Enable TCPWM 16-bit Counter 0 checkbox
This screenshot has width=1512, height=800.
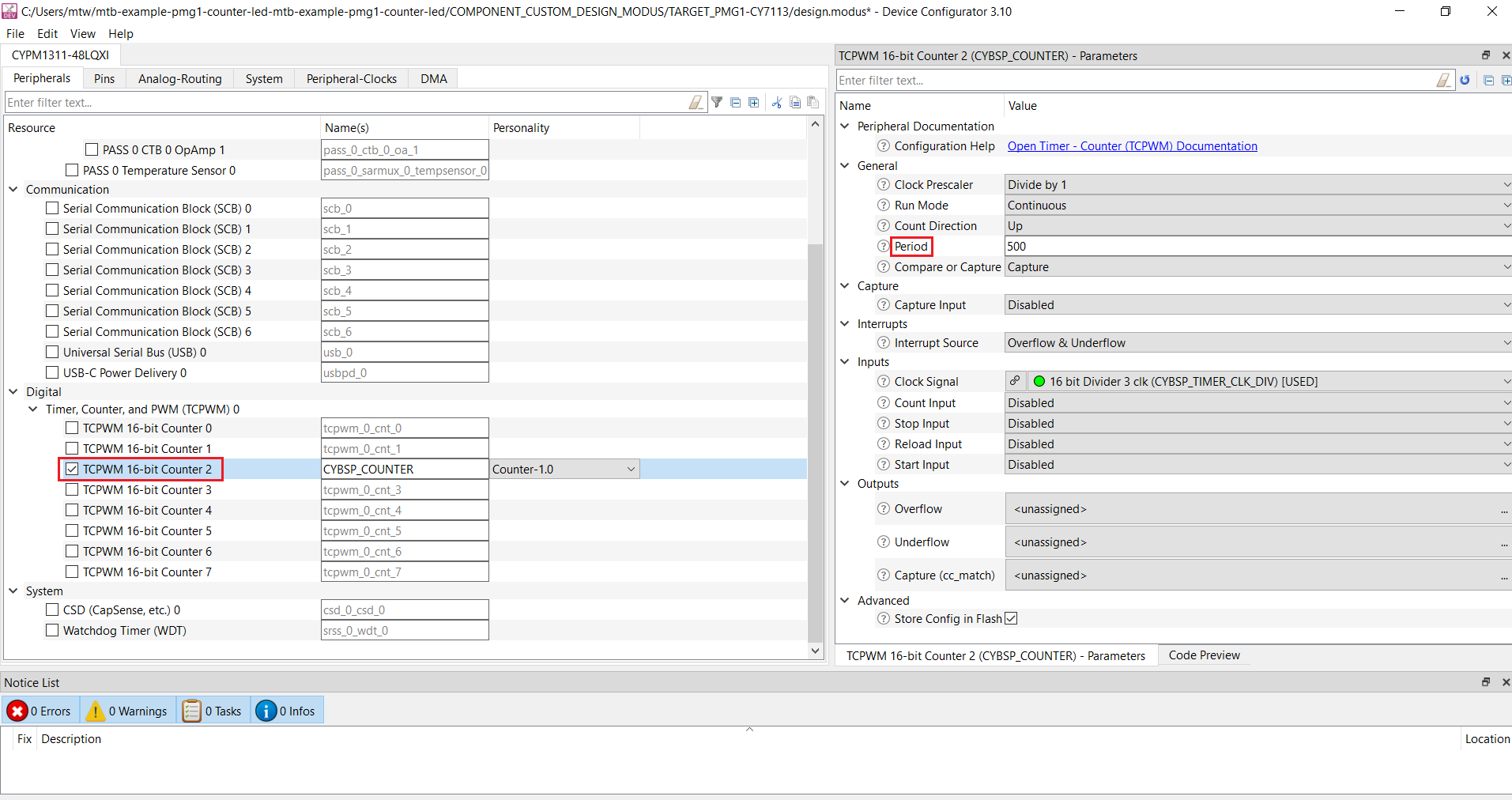pyautogui.click(x=72, y=428)
